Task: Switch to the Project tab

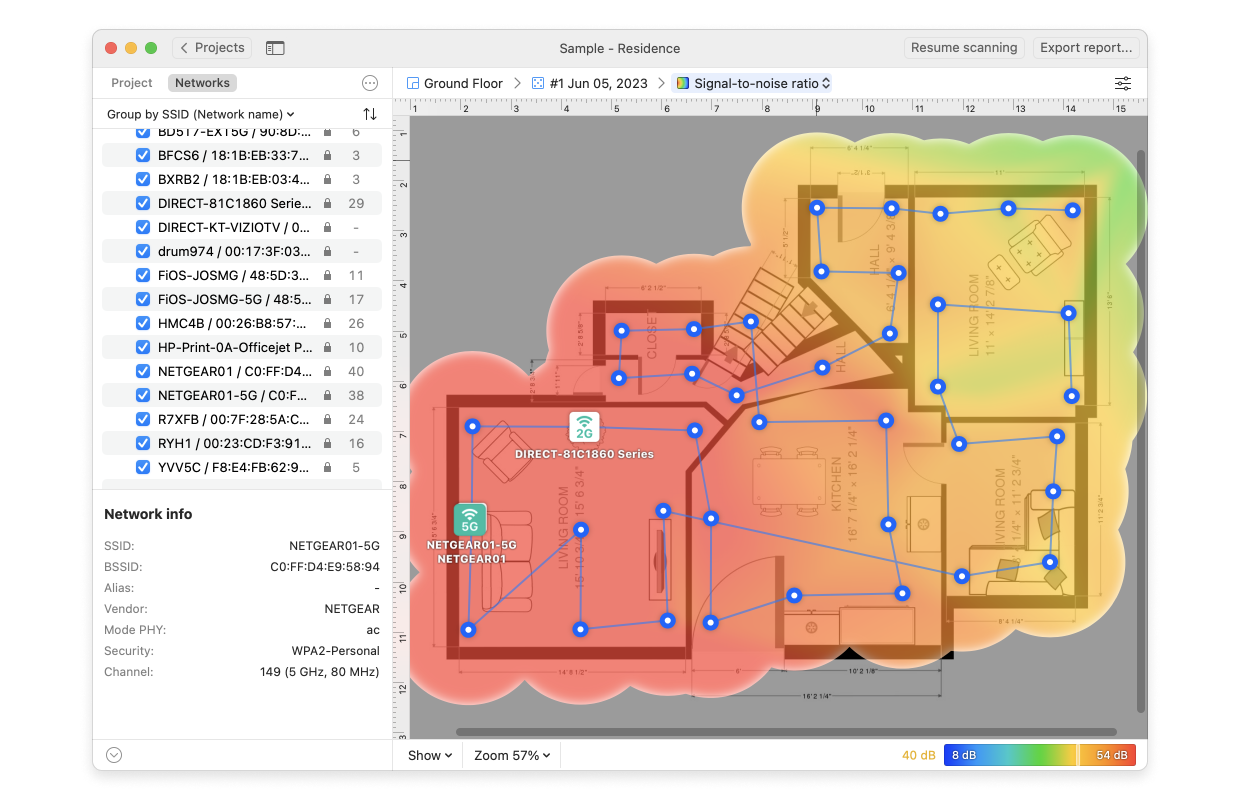Action: (131, 82)
